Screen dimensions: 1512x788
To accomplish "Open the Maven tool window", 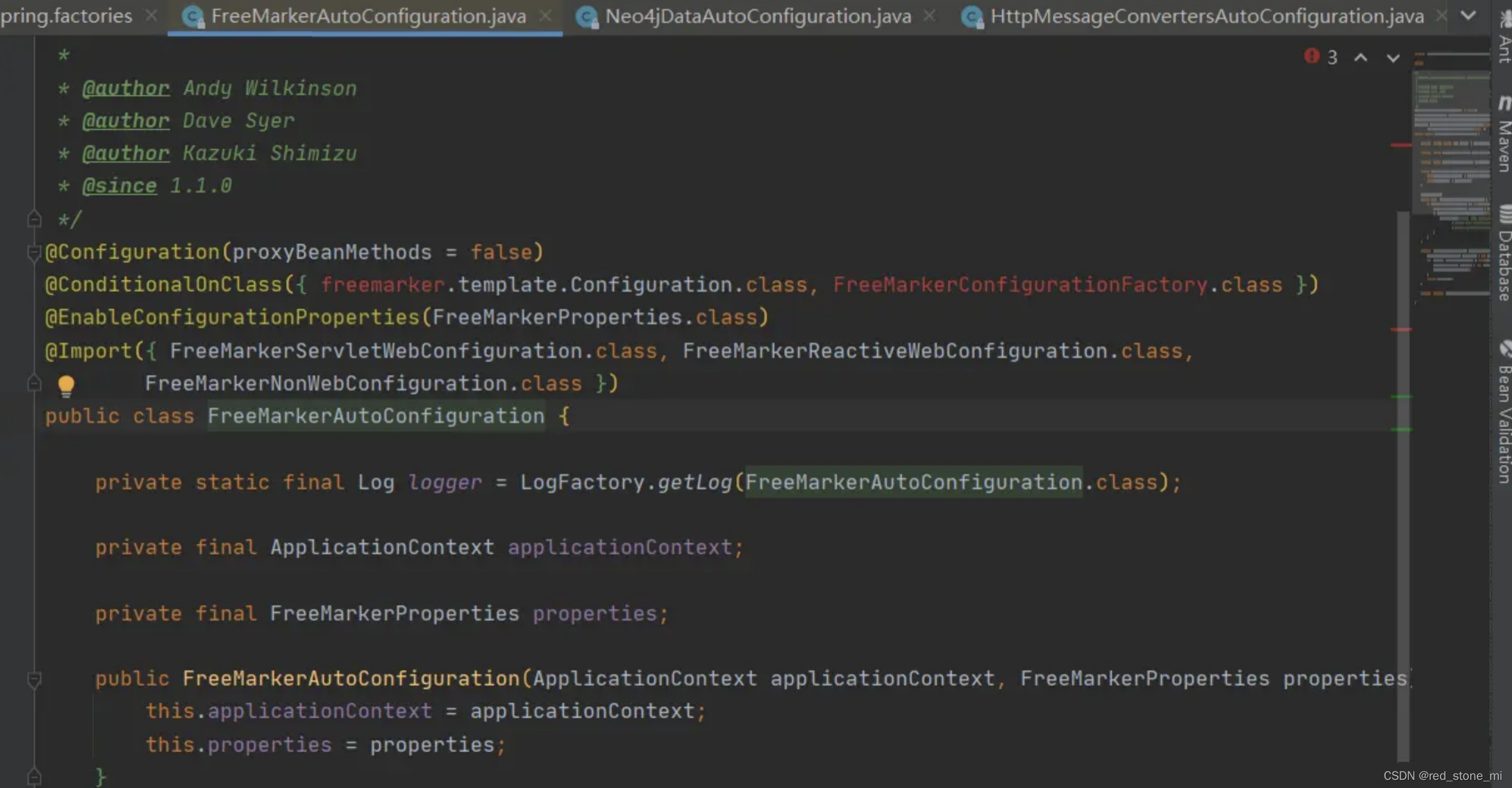I will pyautogui.click(x=1504, y=134).
